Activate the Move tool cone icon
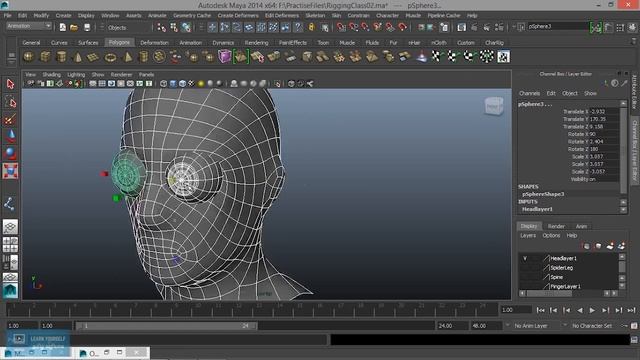 coord(10,136)
